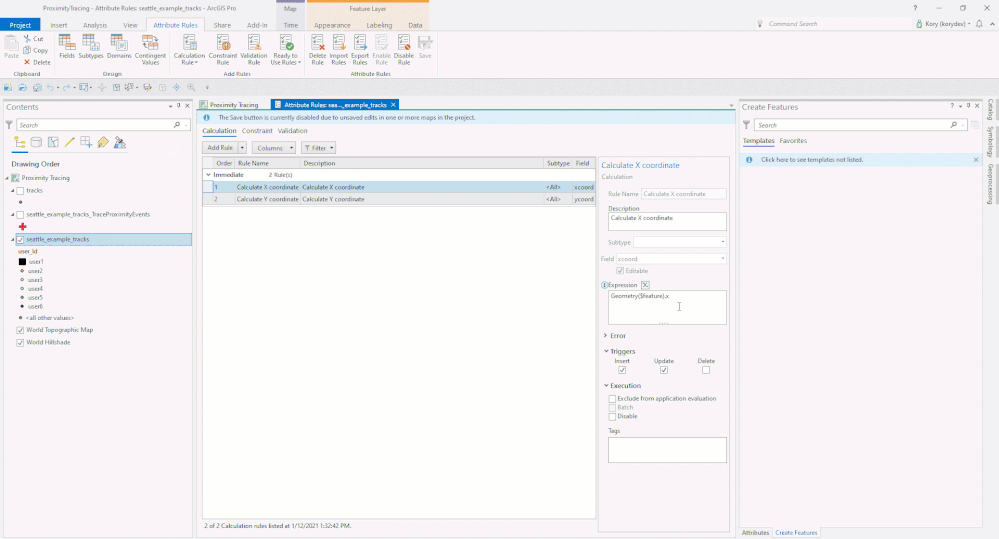Click Import Rules in ribbon
999x539 pixels.
[339, 50]
